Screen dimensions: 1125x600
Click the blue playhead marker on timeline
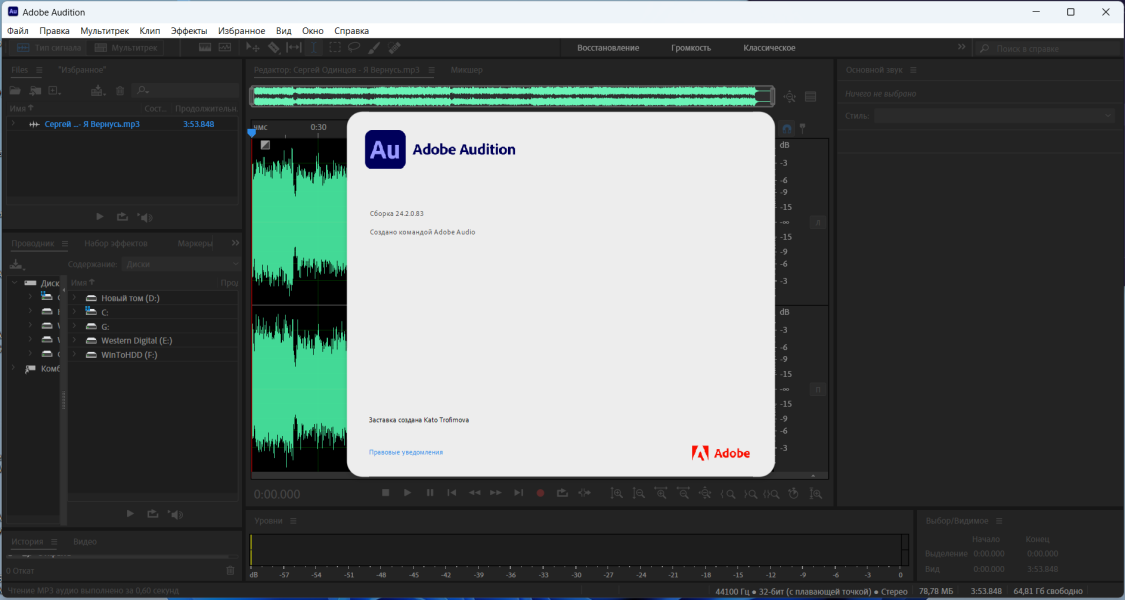coord(251,133)
